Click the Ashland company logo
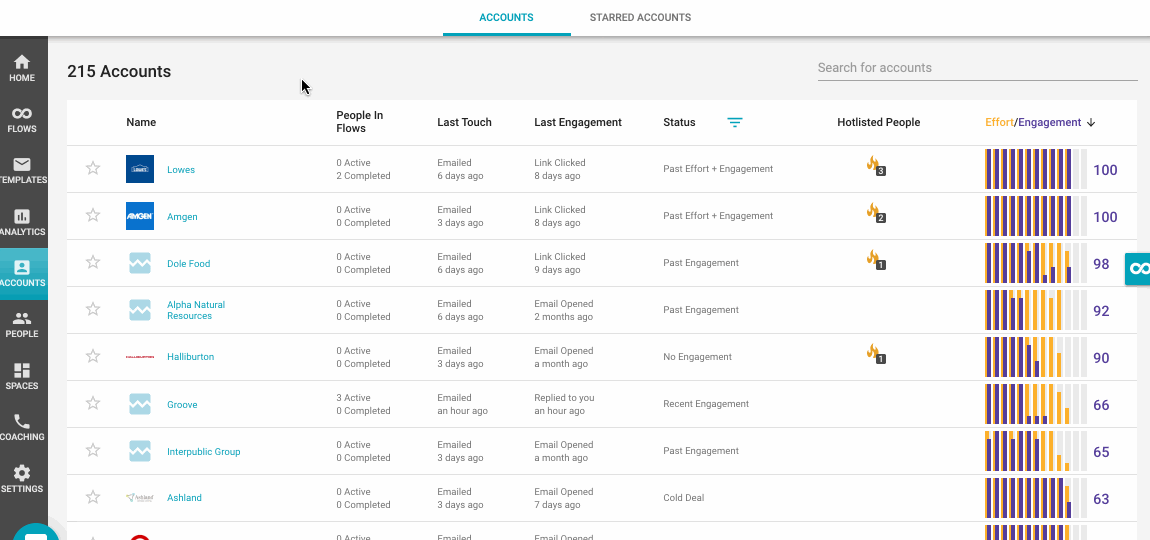1150x540 pixels. pos(140,497)
